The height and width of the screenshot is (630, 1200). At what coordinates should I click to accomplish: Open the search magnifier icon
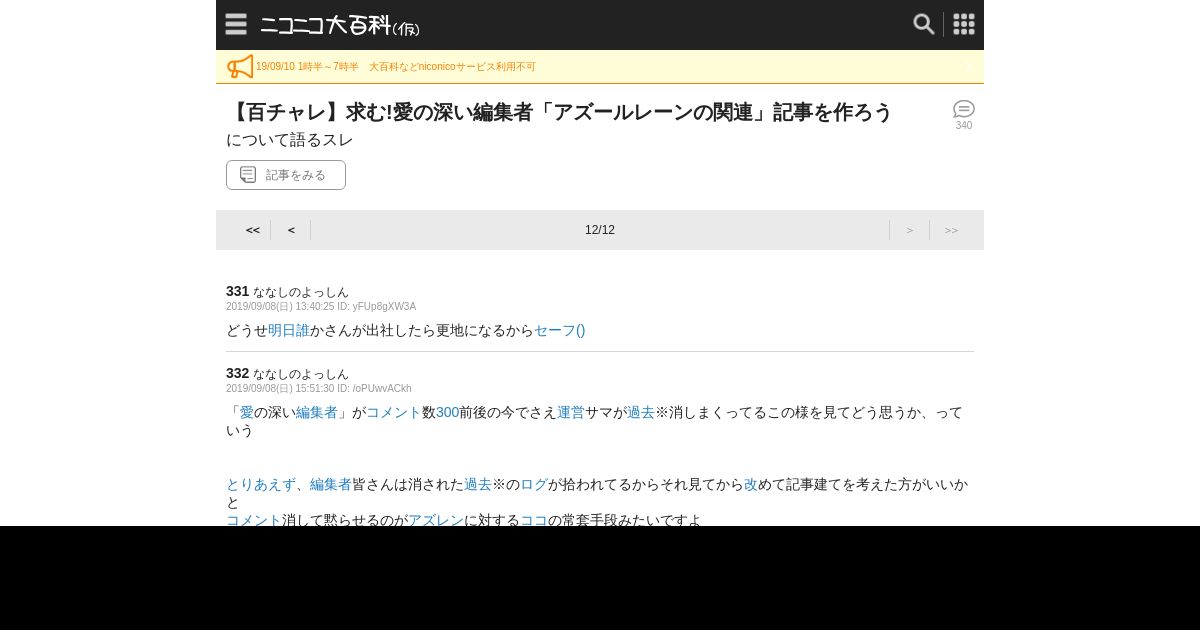[x=924, y=24]
